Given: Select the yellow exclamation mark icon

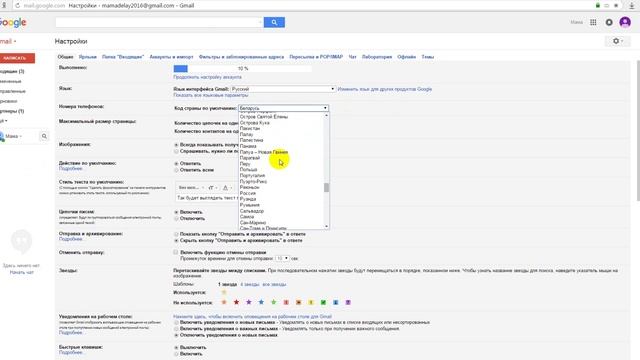Looking at the screenshot, I should click(311, 302).
